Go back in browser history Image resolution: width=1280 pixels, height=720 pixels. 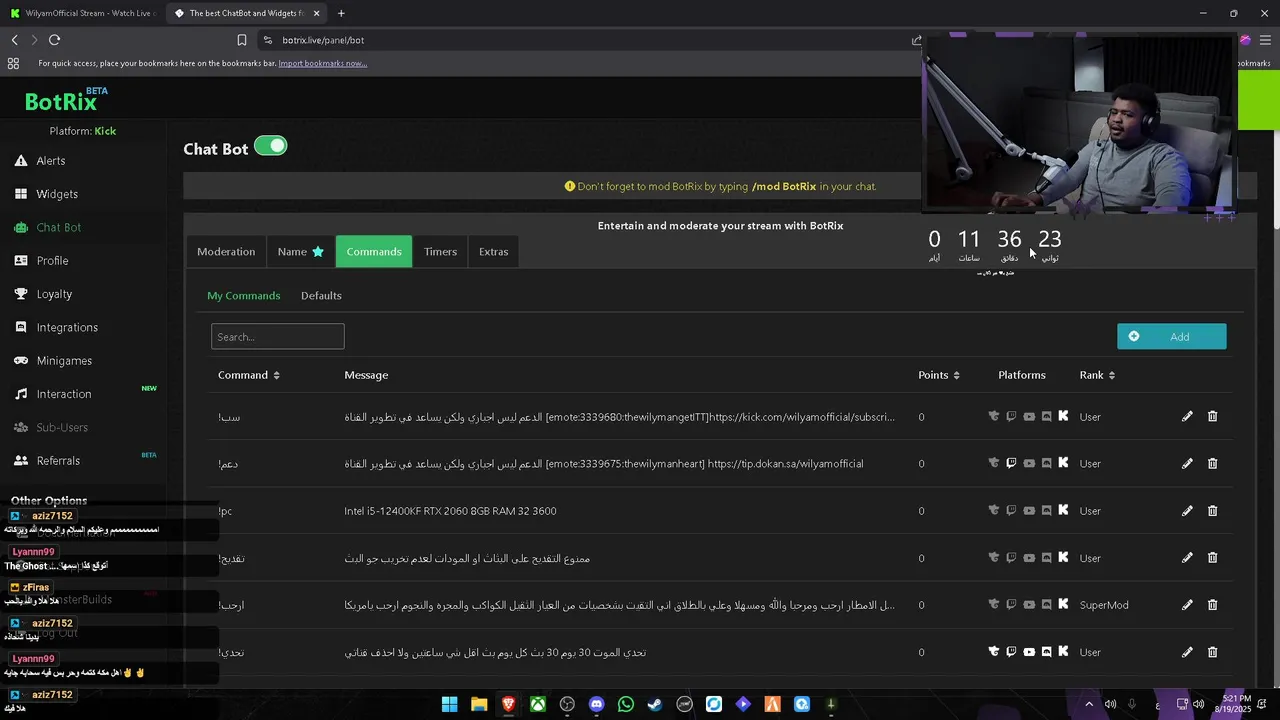click(14, 40)
